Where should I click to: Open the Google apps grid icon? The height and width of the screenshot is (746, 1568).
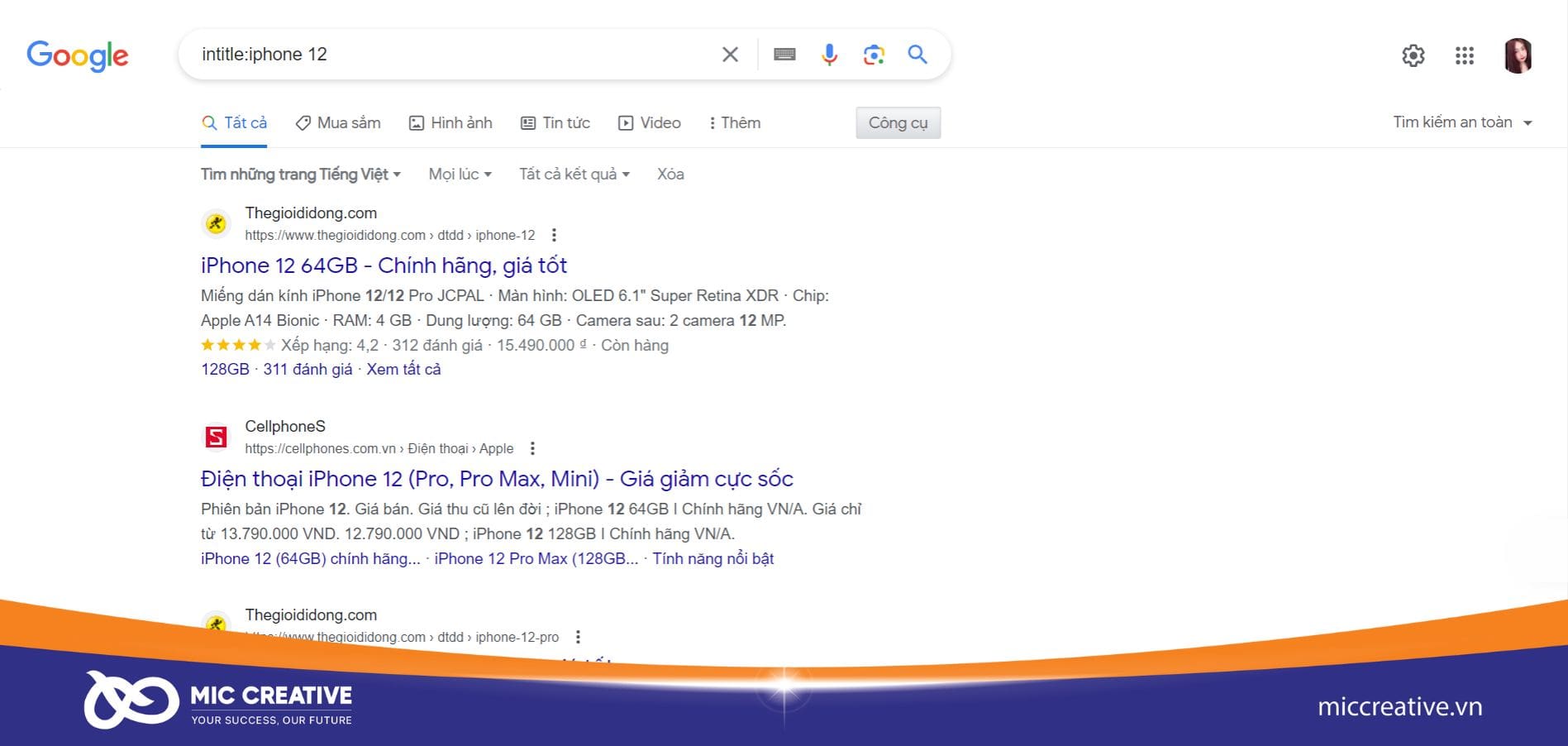1465,55
